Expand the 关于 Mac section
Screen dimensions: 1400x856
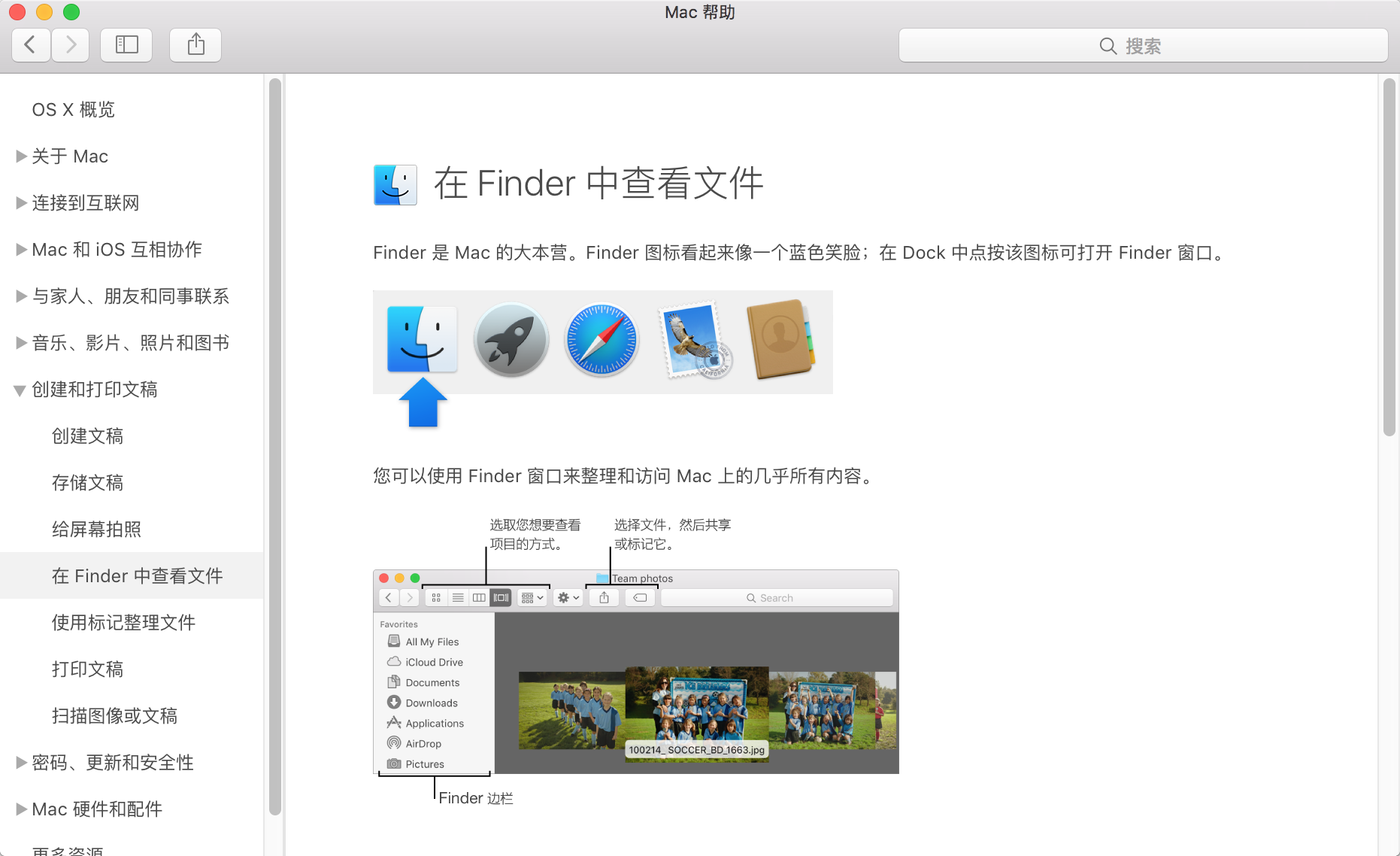pyautogui.click(x=21, y=156)
